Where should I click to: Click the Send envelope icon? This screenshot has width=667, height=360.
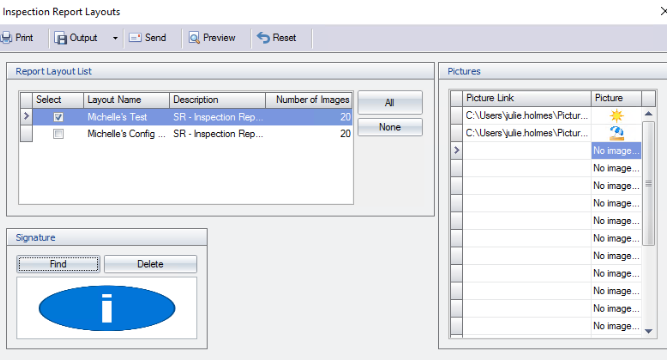point(135,38)
